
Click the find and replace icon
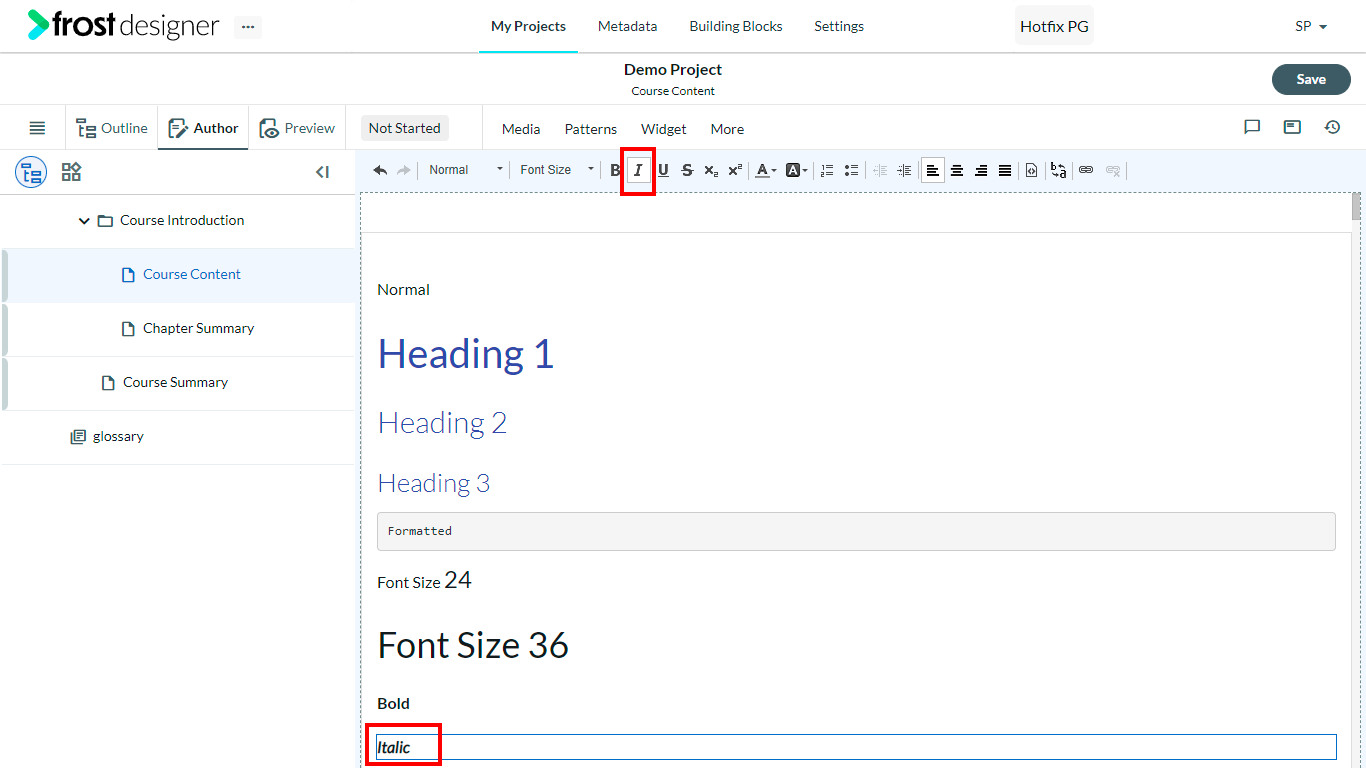click(x=1058, y=170)
